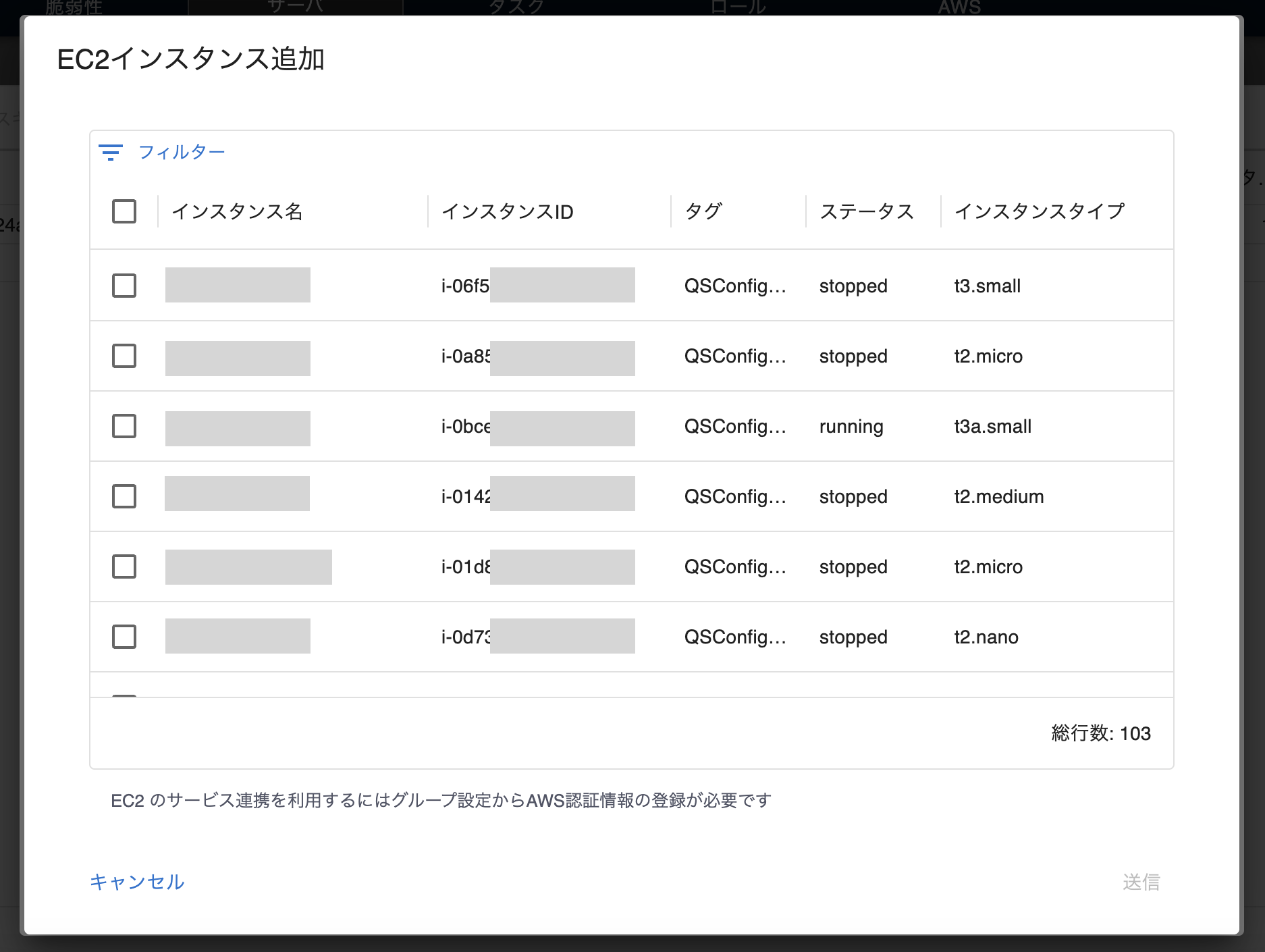Image resolution: width=1265 pixels, height=952 pixels.
Task: Click the QSConfig tag in the i-0d73 row
Action: pos(735,637)
